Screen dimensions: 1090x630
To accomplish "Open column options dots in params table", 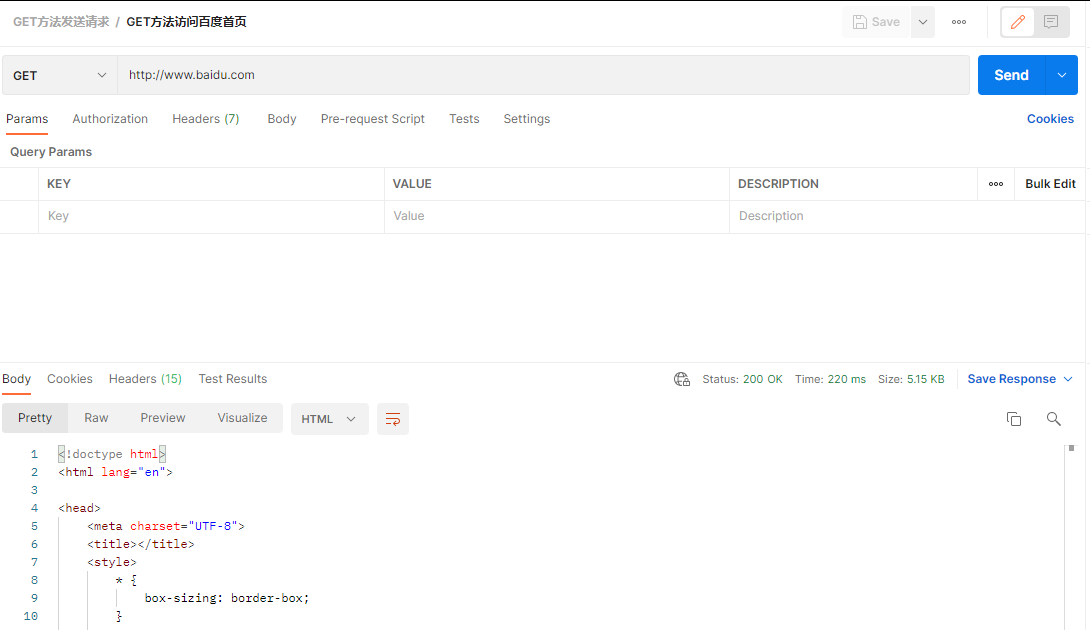I will [x=995, y=184].
